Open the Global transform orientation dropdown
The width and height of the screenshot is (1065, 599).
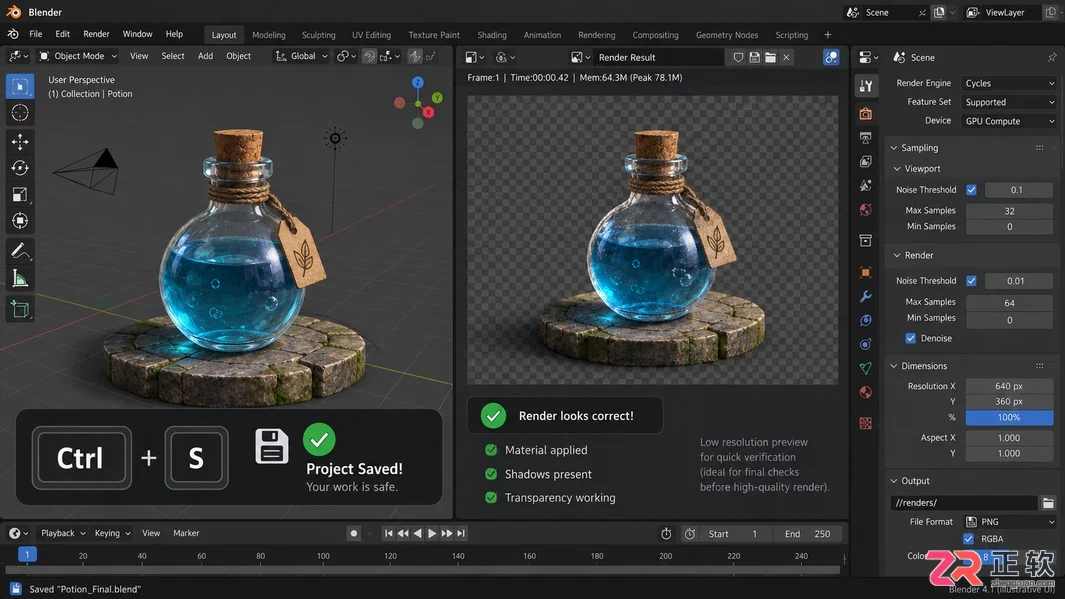coord(302,56)
